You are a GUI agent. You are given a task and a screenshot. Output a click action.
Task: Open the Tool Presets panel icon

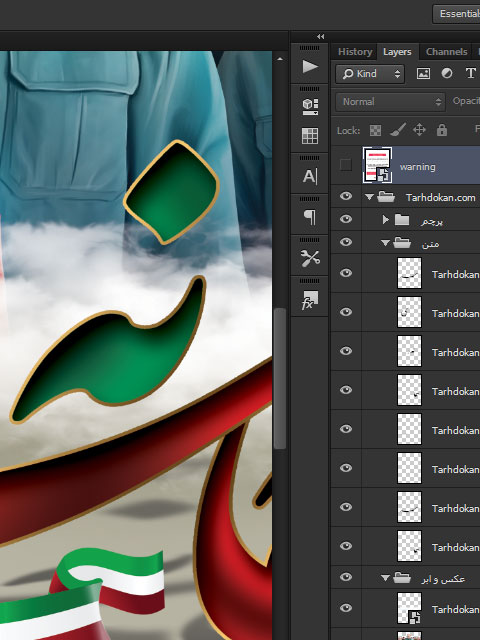[x=310, y=258]
